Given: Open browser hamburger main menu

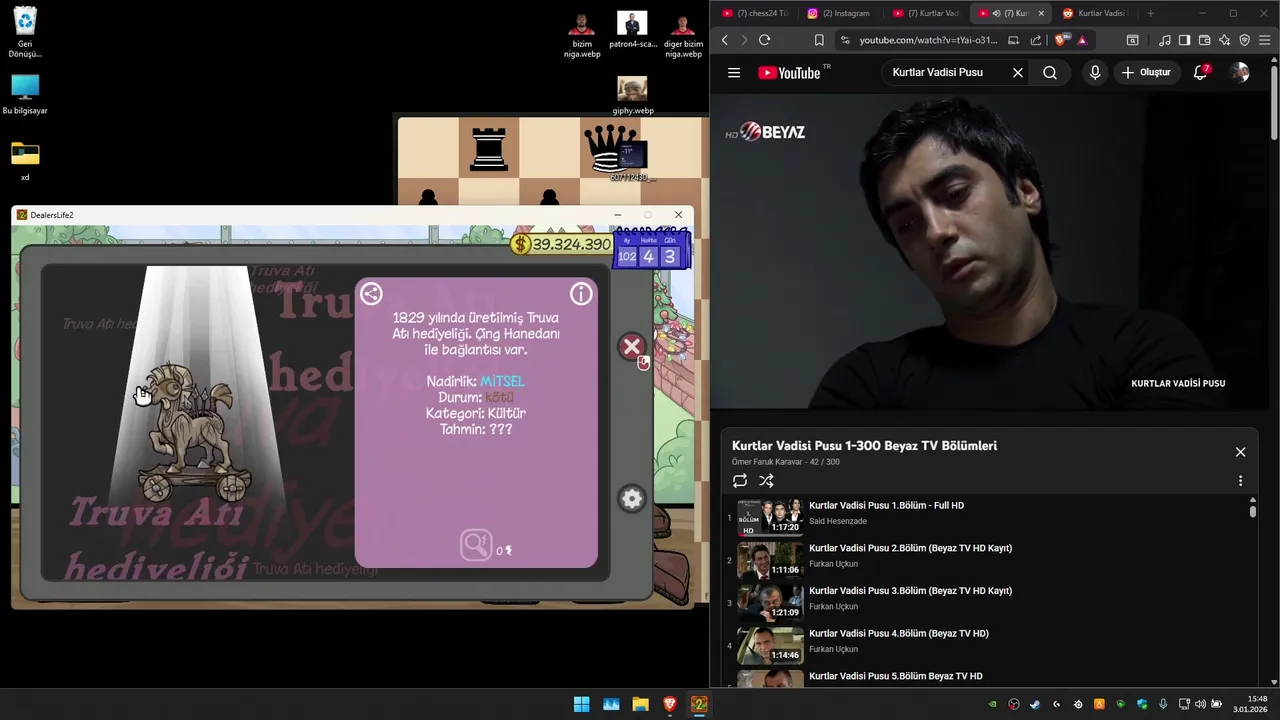Looking at the screenshot, I should (1265, 40).
